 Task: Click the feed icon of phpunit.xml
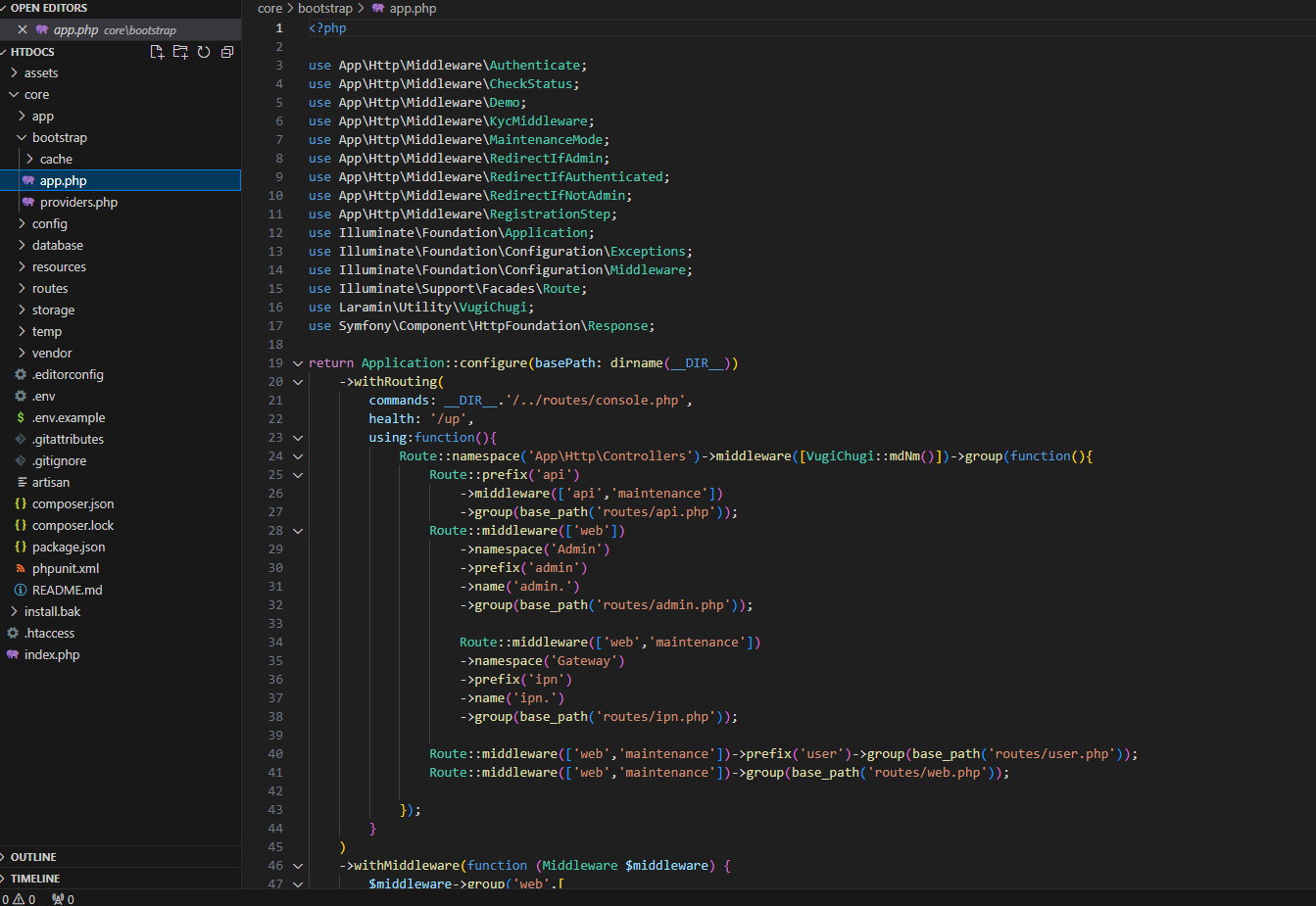[x=21, y=568]
